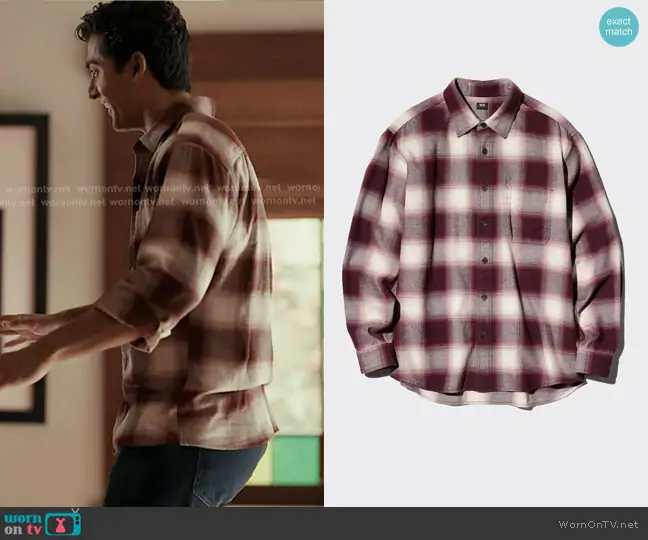Click the Worn on TV logo
Screen dimensions: 648x540
coord(43,523)
